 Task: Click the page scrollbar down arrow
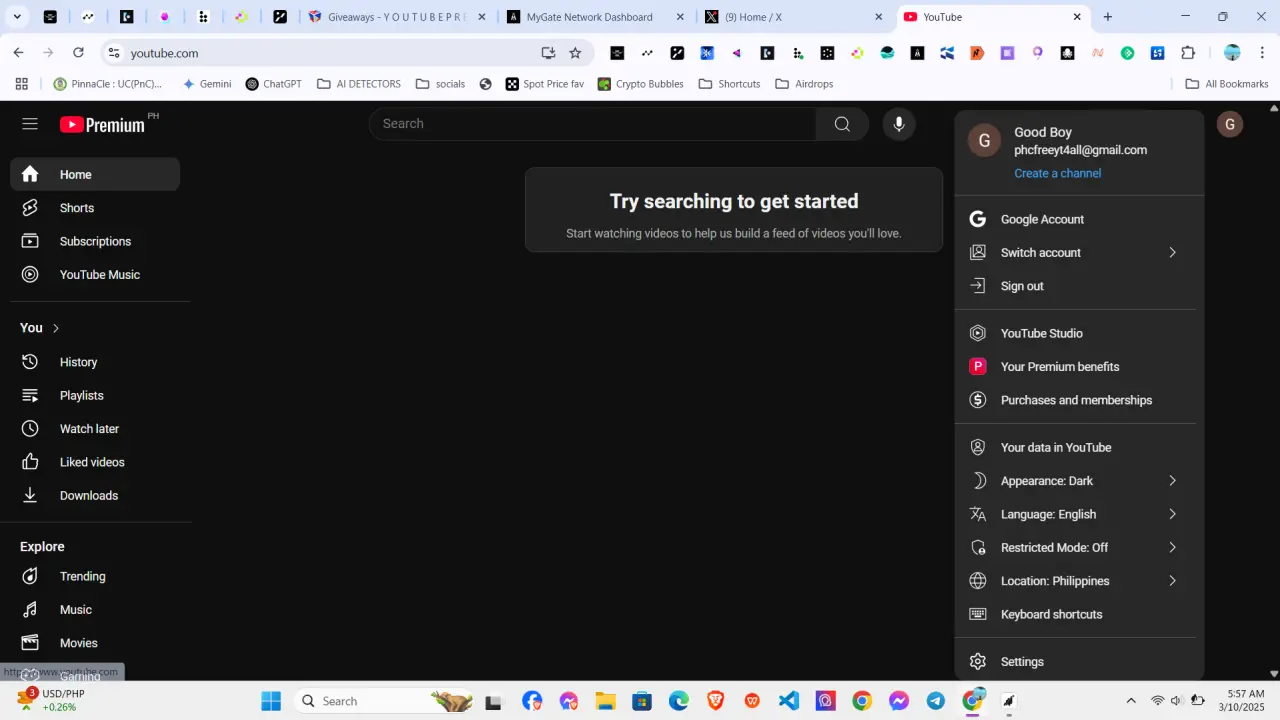pyautogui.click(x=1274, y=674)
